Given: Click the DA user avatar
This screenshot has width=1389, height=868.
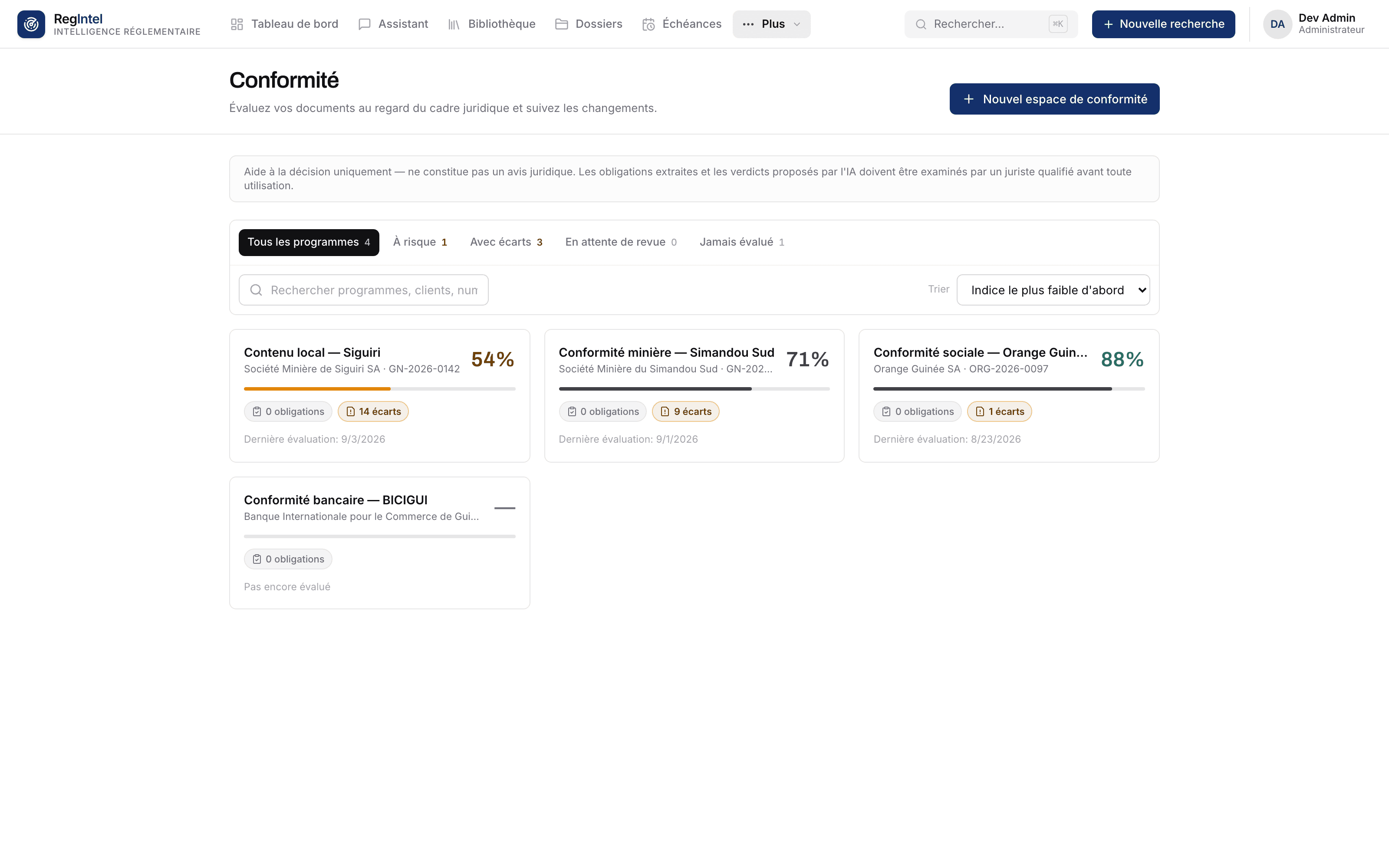Looking at the screenshot, I should click(1277, 24).
